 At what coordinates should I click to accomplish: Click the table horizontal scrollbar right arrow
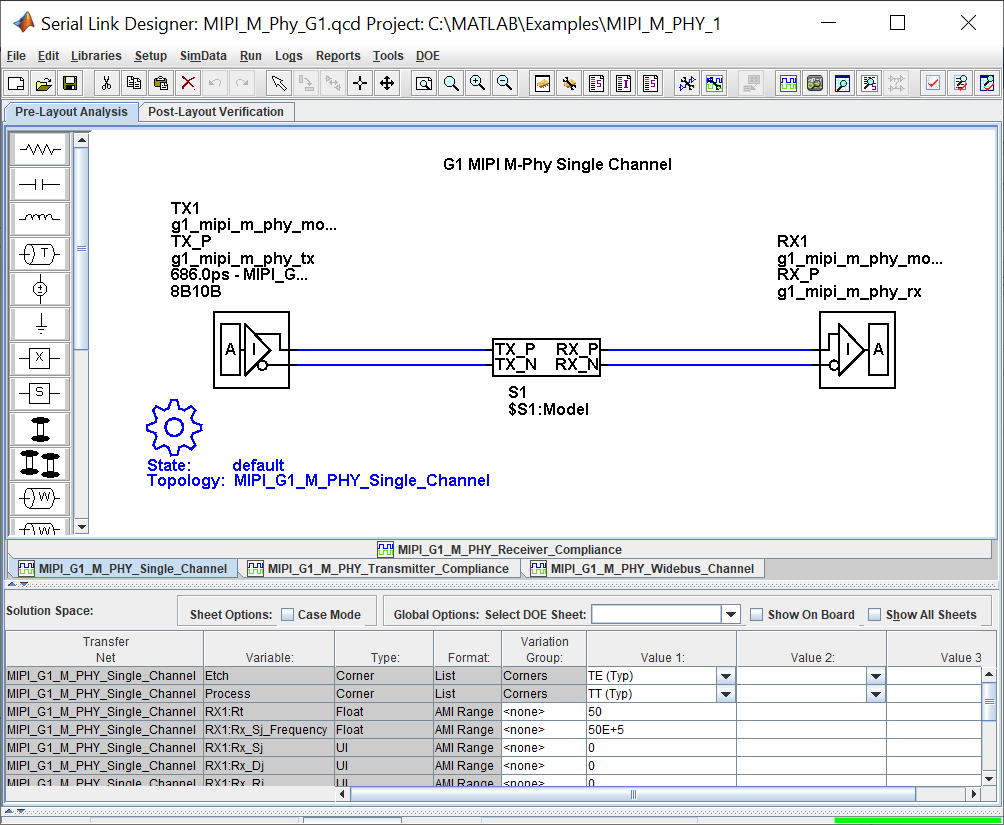974,794
